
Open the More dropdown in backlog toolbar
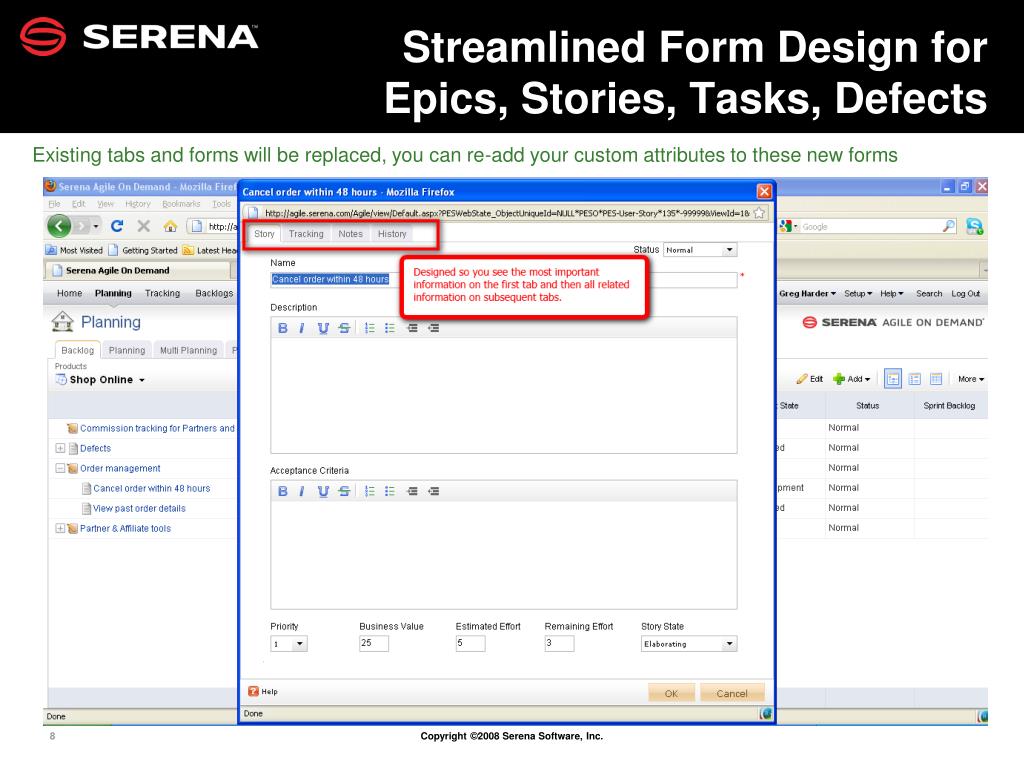coord(971,379)
